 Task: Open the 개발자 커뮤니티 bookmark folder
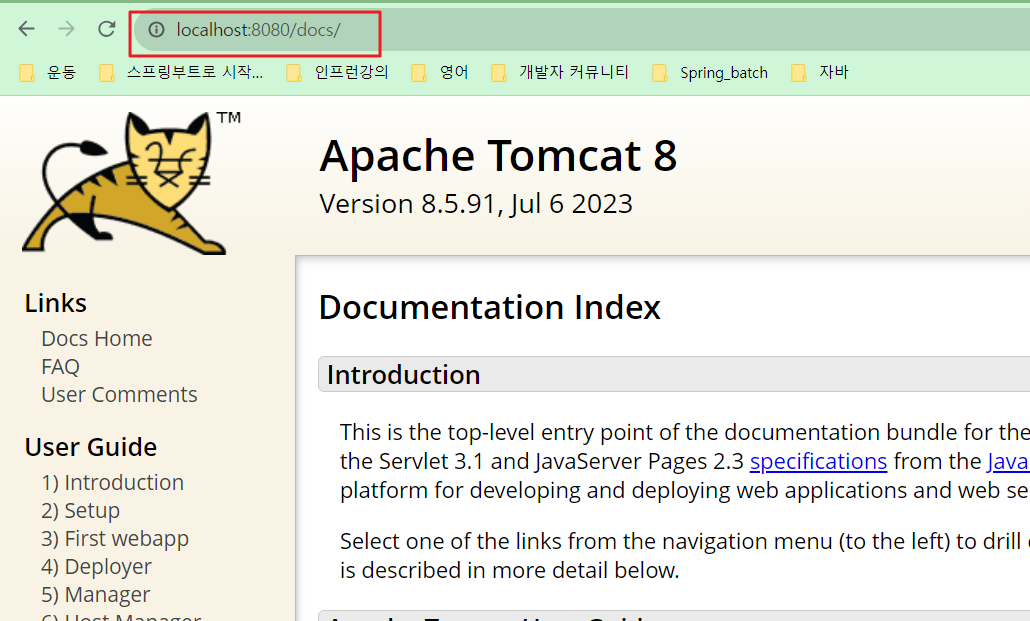[560, 72]
